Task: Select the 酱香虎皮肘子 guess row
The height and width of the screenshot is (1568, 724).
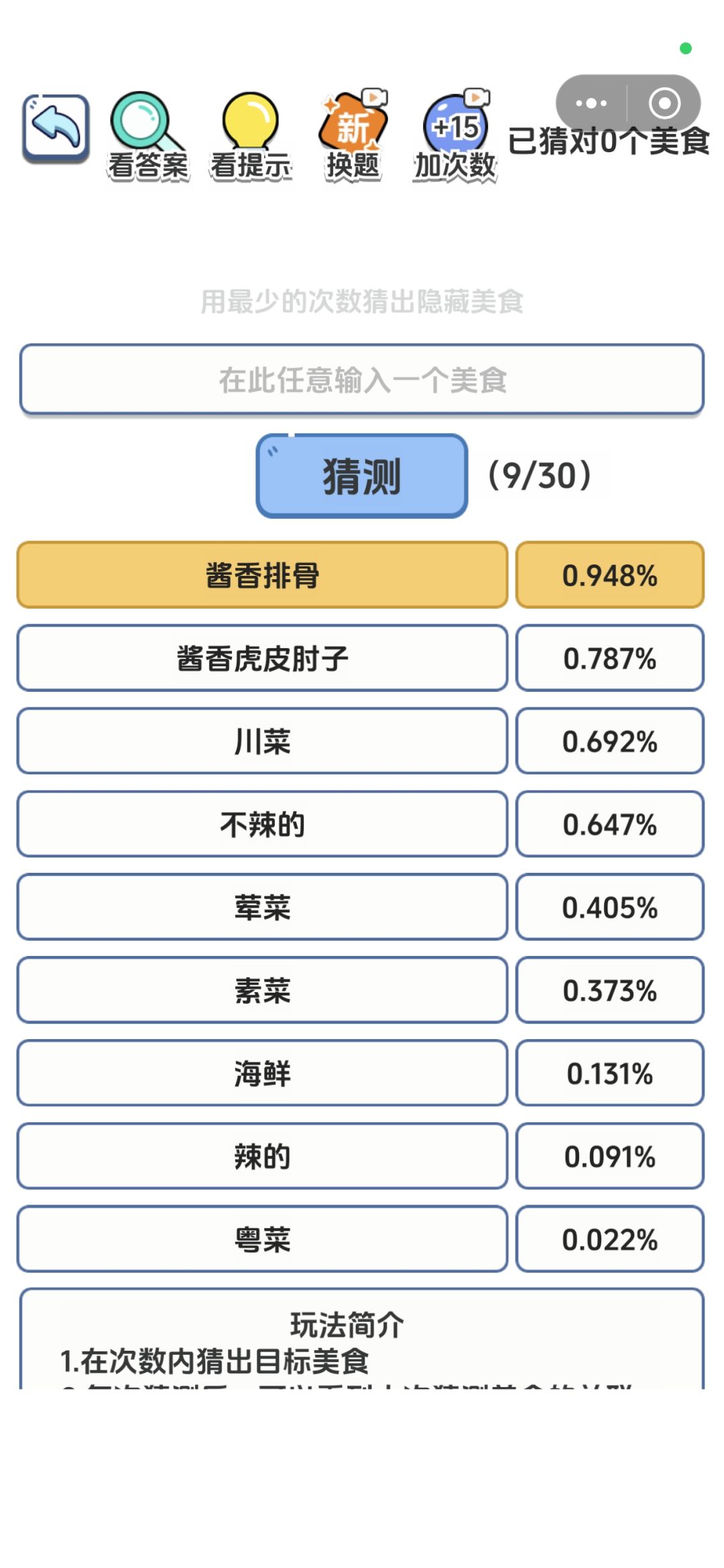Action: (262, 658)
